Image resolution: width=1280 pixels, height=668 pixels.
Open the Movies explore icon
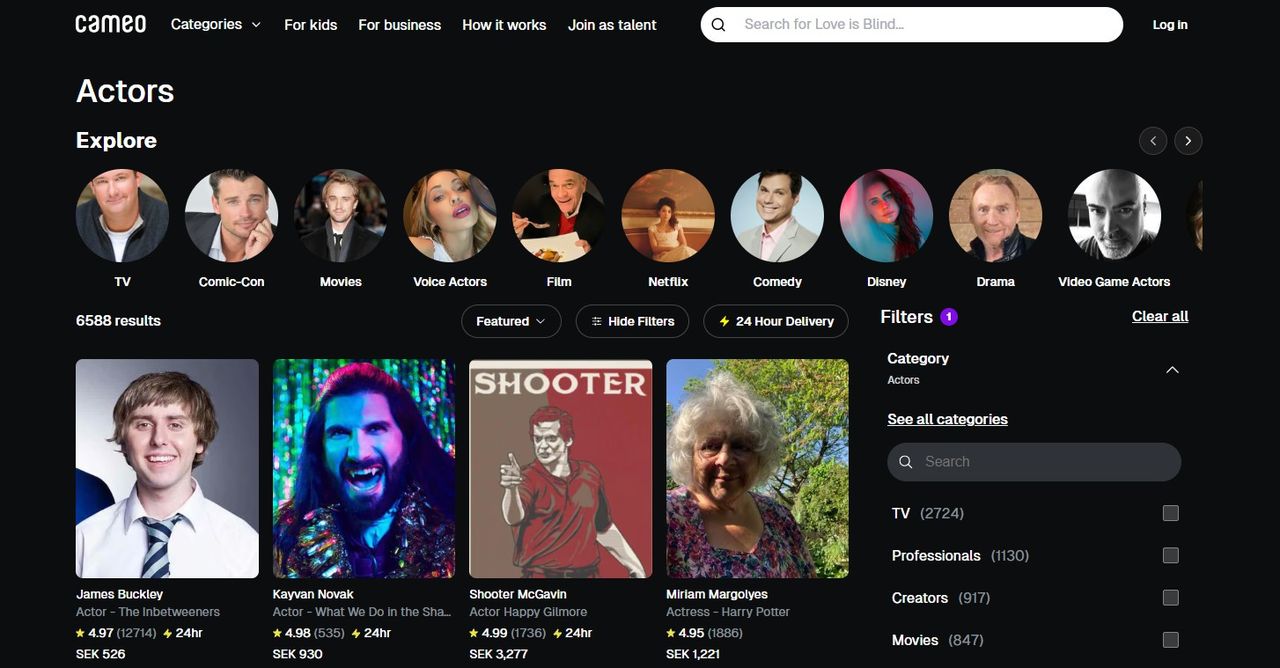point(340,215)
